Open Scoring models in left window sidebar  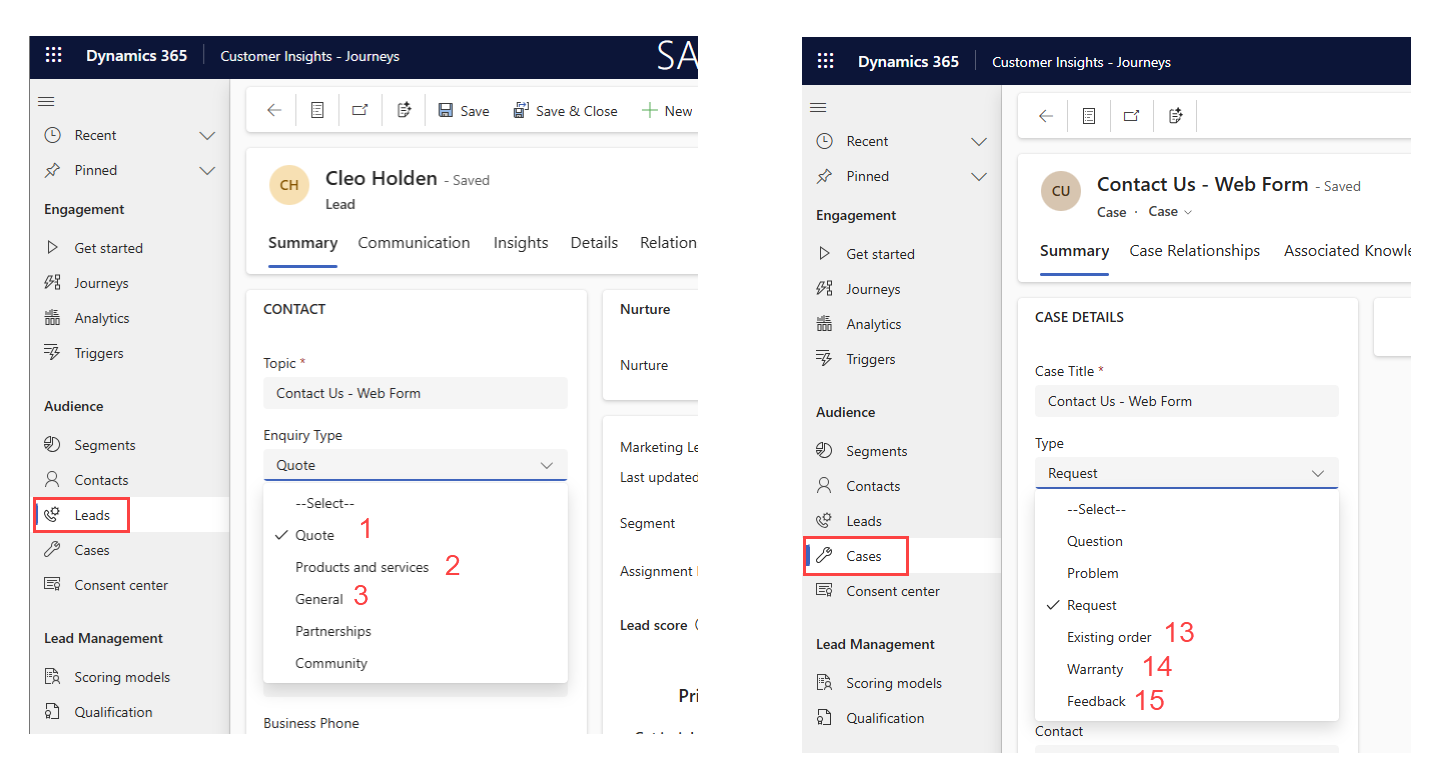click(122, 677)
